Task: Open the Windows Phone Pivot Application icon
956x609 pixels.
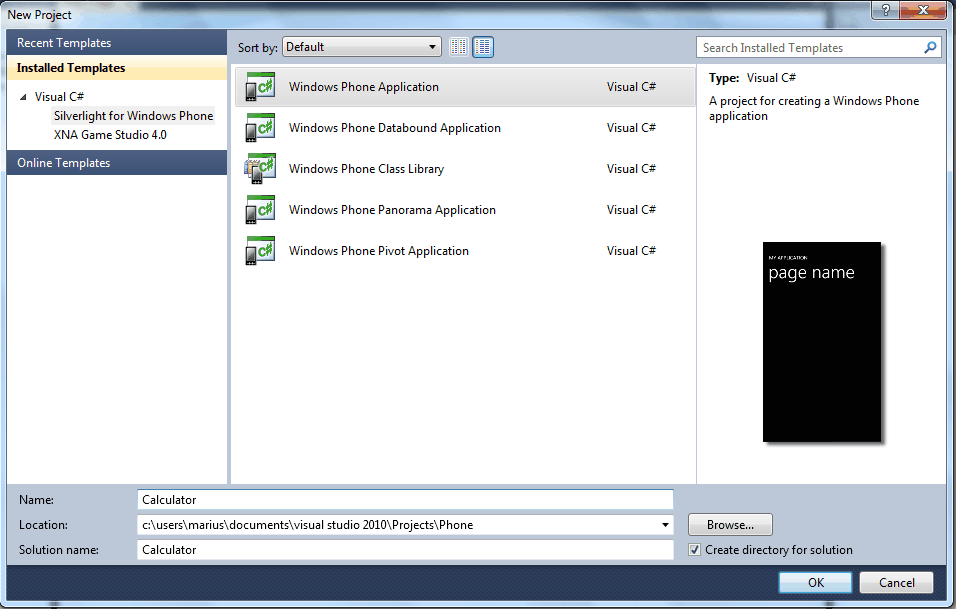Action: click(260, 250)
